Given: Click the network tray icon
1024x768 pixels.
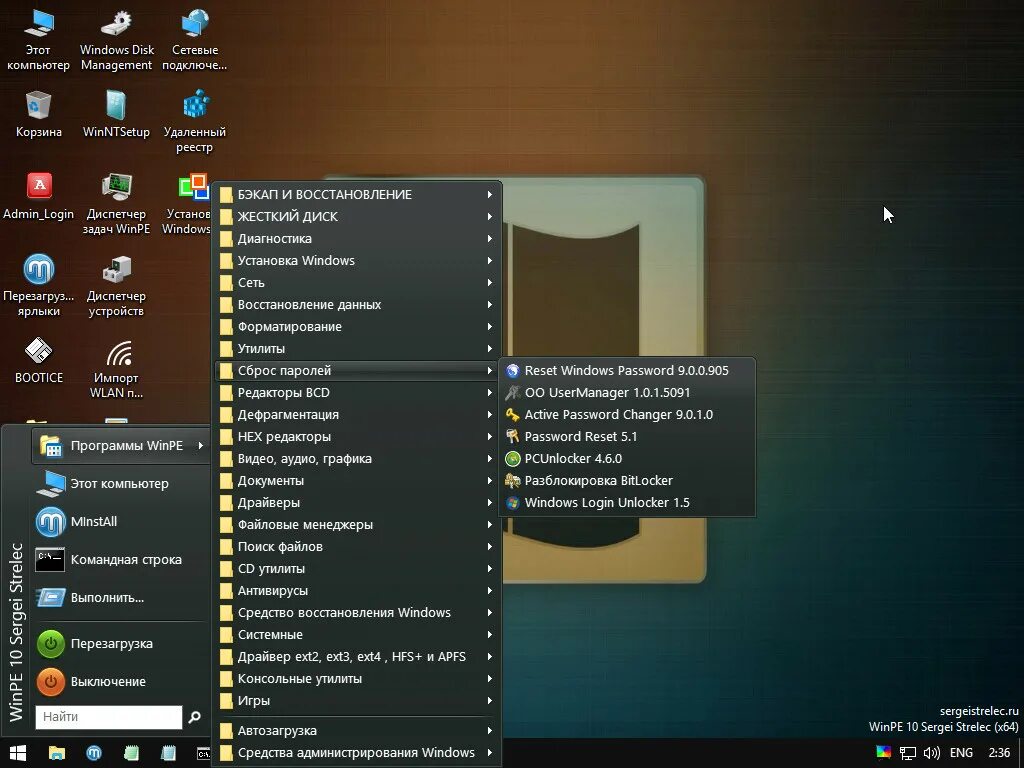Looking at the screenshot, I should [908, 753].
